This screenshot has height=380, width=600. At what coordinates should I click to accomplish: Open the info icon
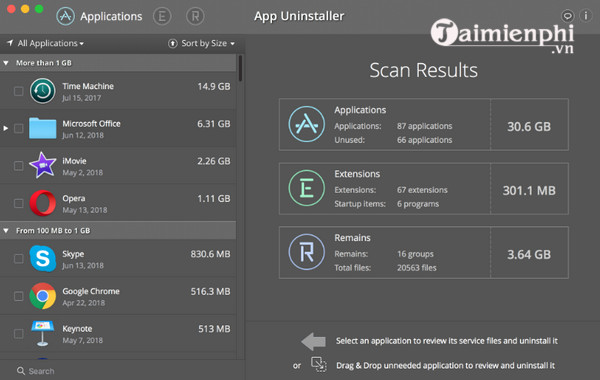click(x=586, y=16)
